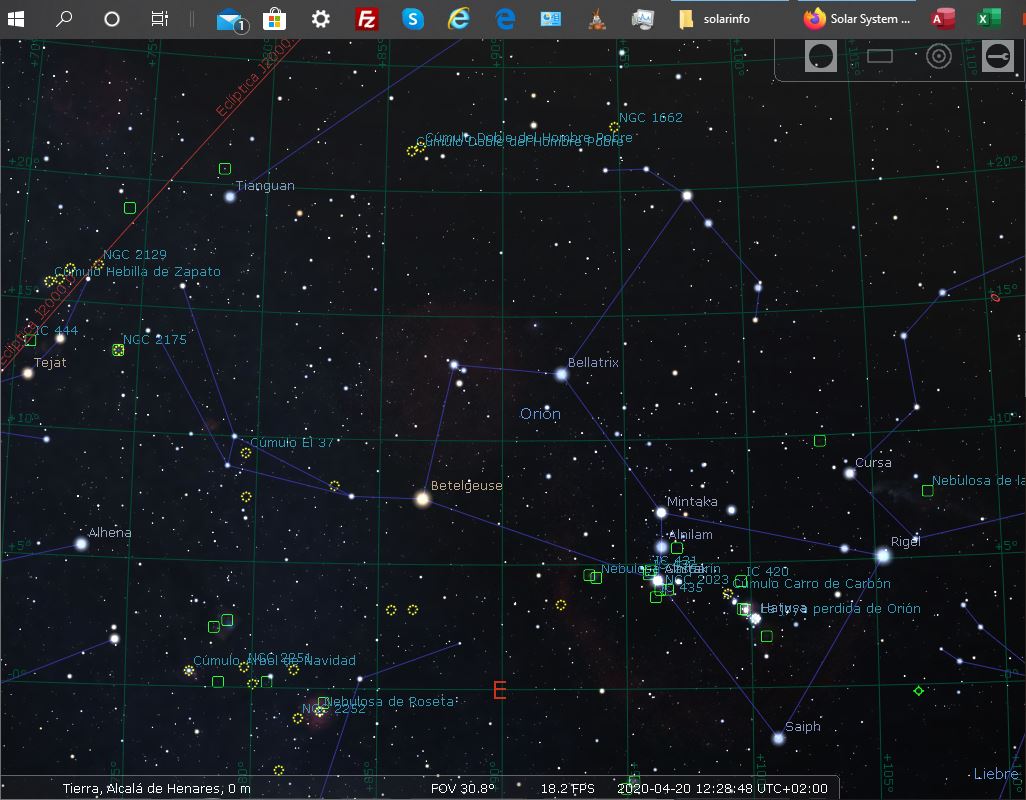Click the NGC 1662 cluster marker
1026x800 pixels.
[614, 127]
